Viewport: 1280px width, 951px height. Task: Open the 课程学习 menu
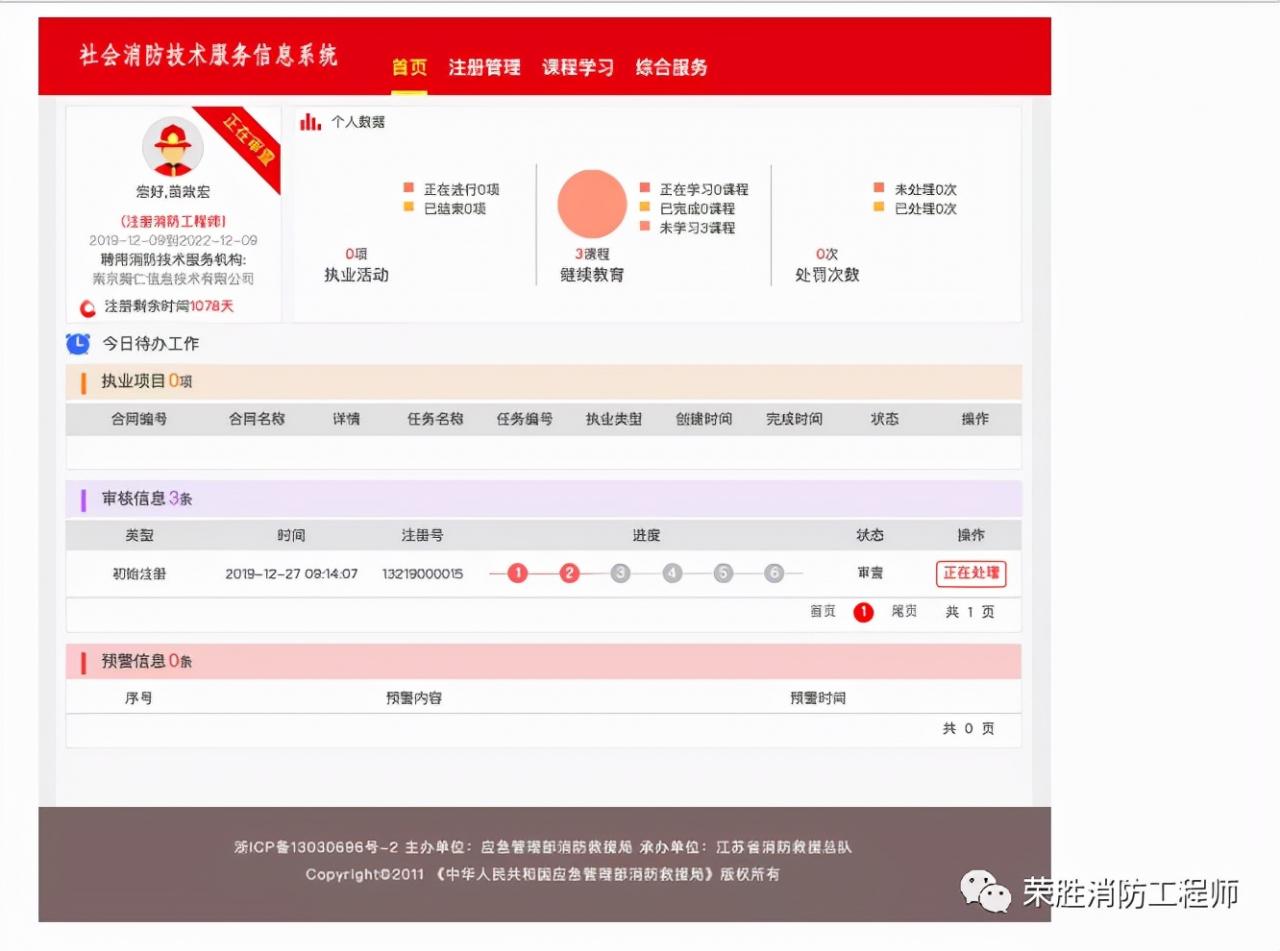578,67
